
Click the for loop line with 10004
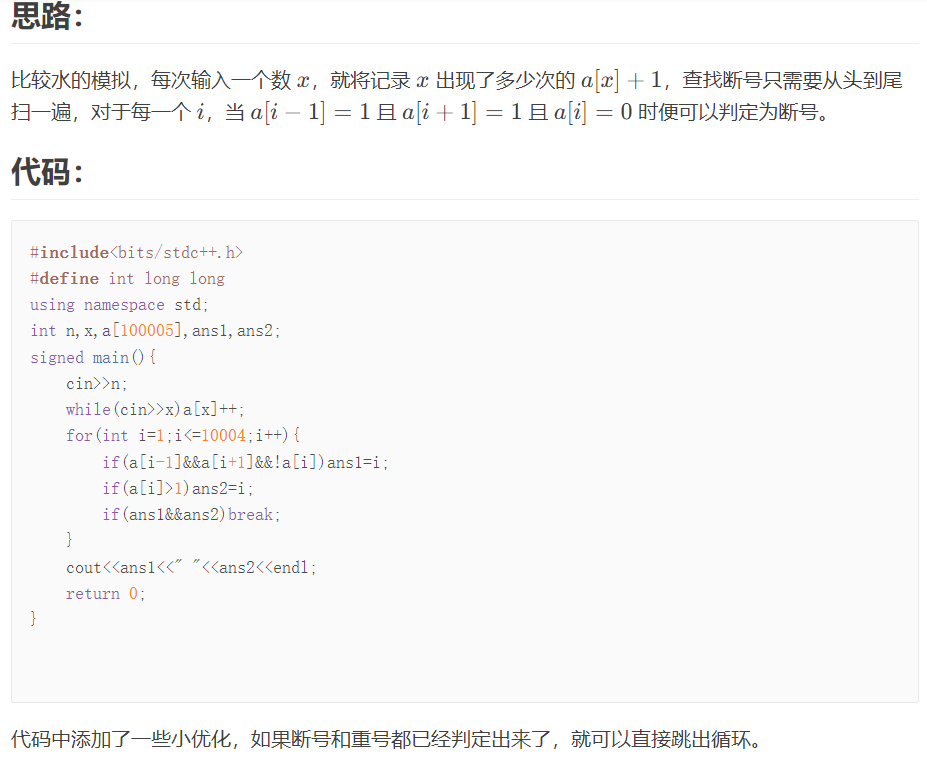pyautogui.click(x=183, y=435)
